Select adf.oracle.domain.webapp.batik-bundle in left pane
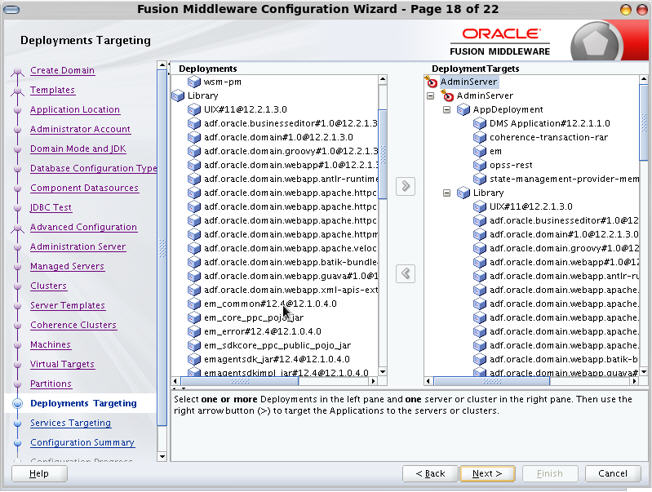This screenshot has width=652, height=492. click(291, 262)
